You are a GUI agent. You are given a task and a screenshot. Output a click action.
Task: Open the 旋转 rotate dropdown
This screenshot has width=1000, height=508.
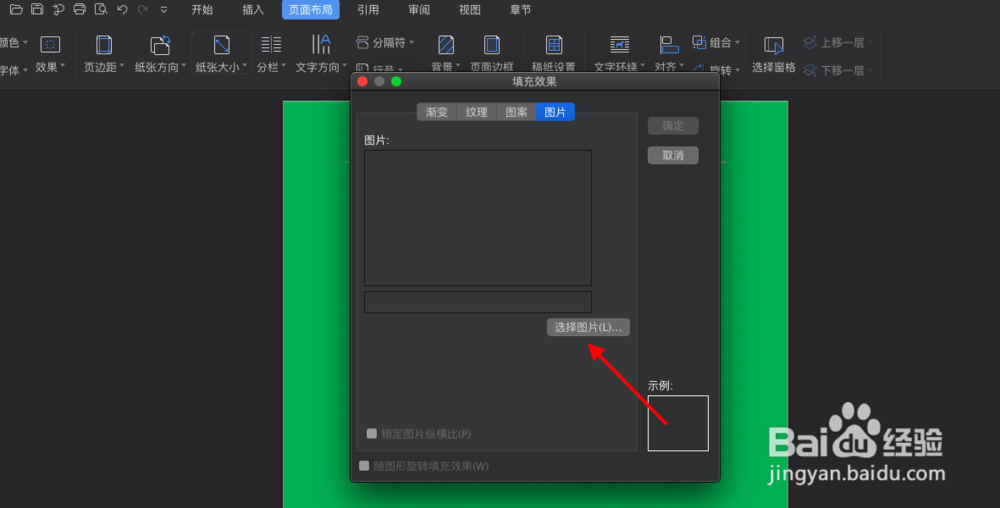737,70
